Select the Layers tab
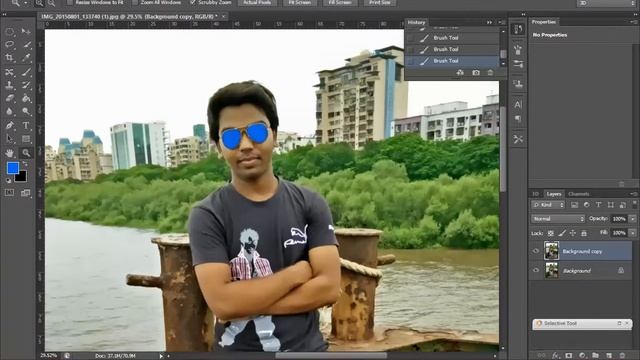The image size is (640, 360). pos(554,194)
